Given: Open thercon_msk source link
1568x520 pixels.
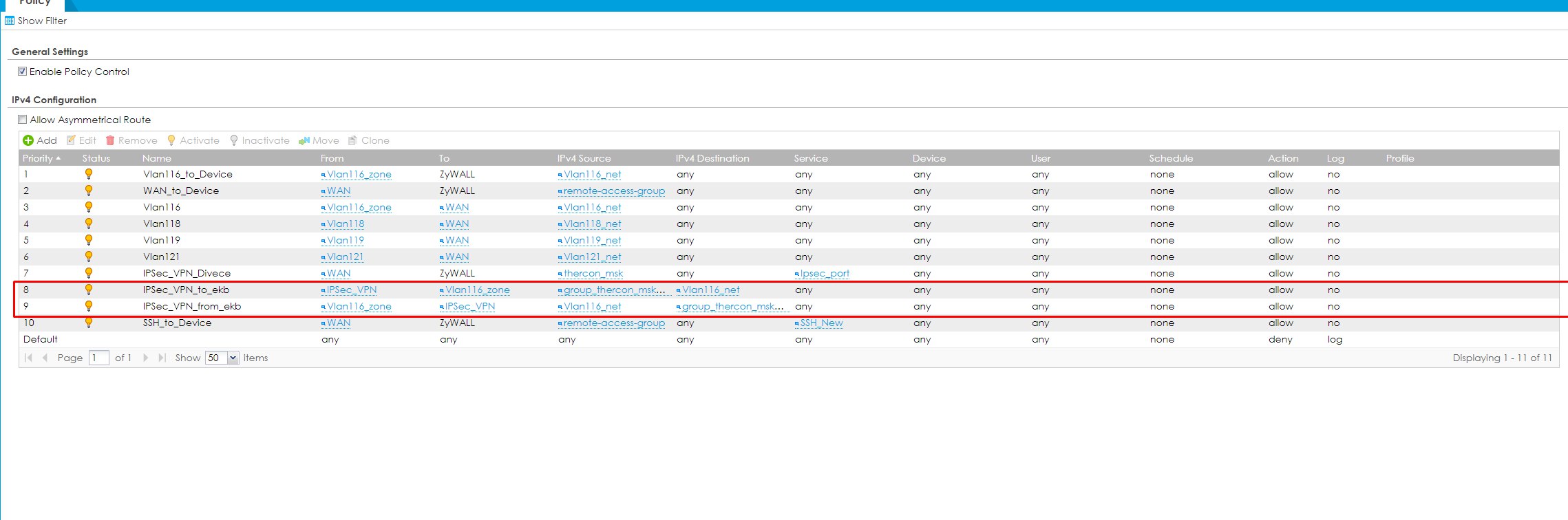Looking at the screenshot, I should tap(593, 274).
